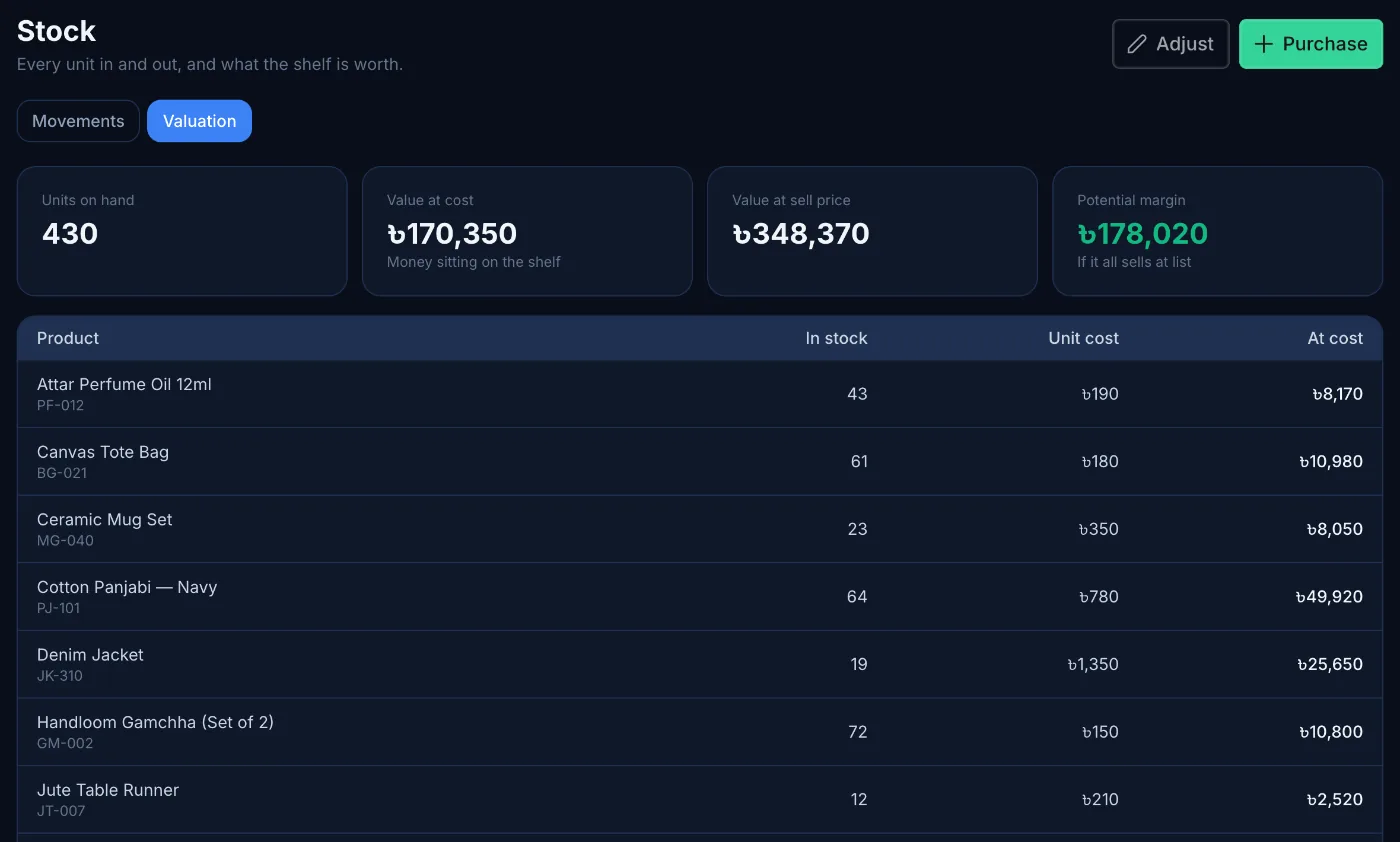Screen dimensions: 1400x842
Task: Click the unit cost ৳780
Action: click(1099, 597)
